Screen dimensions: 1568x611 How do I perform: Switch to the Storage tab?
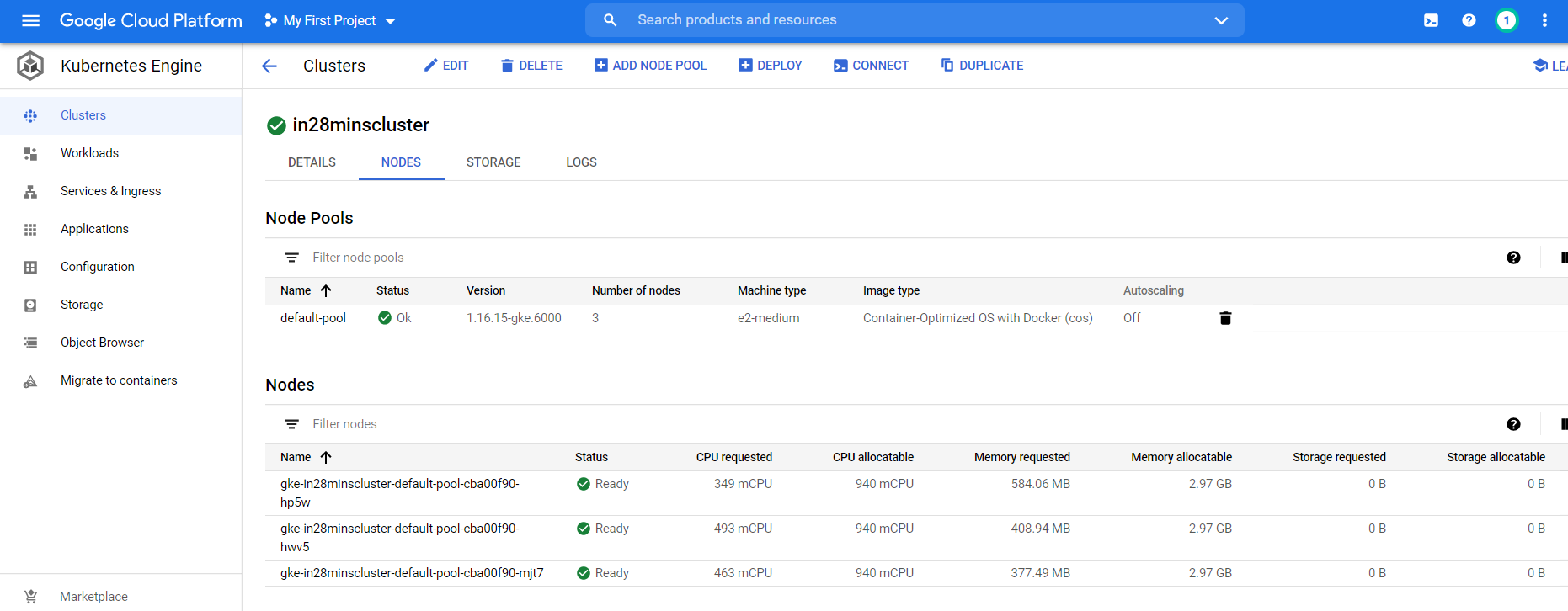point(493,162)
